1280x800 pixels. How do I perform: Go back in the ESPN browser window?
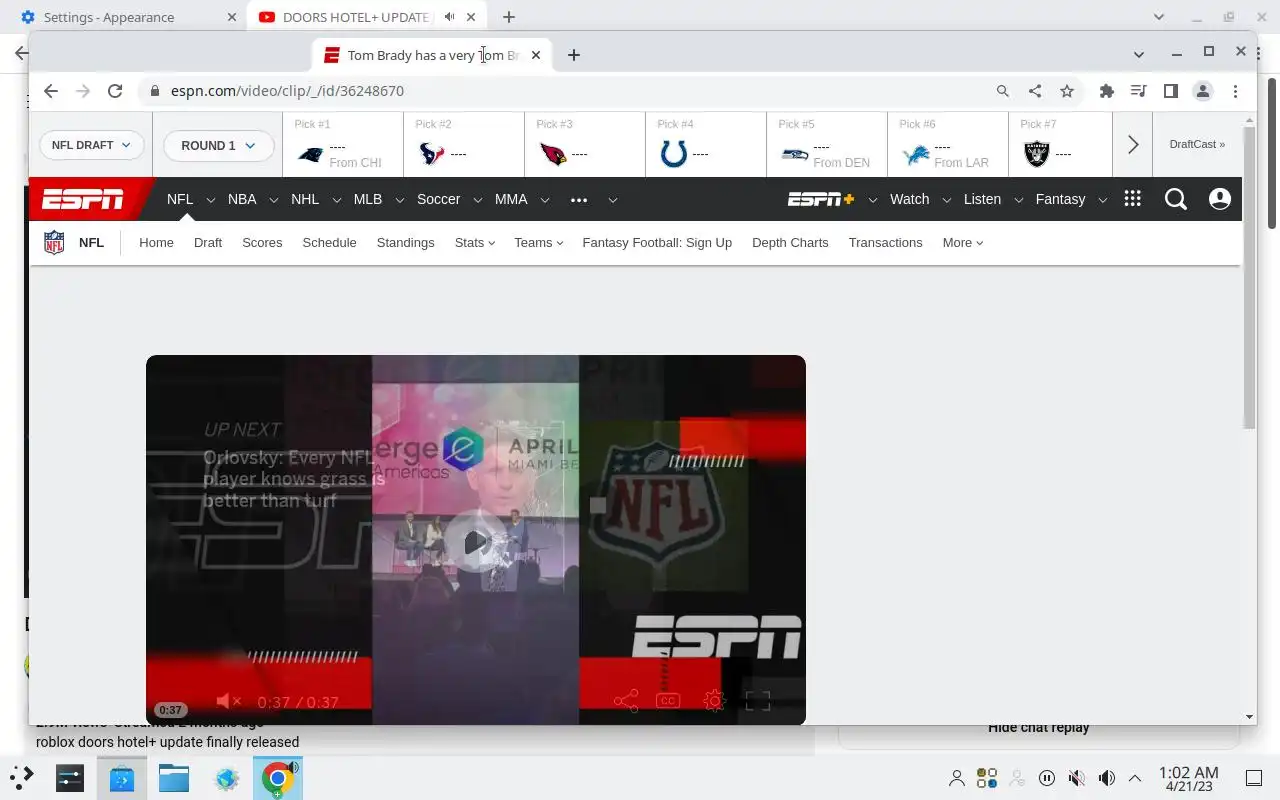click(x=51, y=91)
